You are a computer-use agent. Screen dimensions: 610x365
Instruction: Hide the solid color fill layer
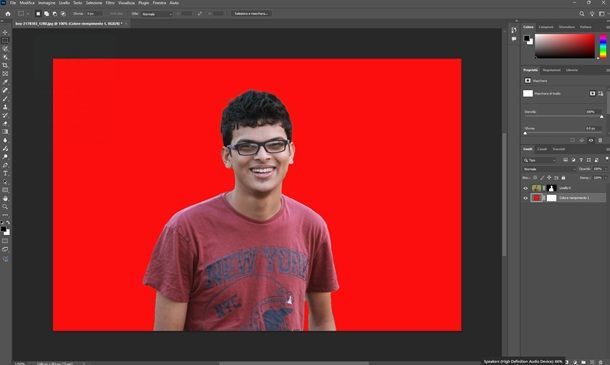[x=526, y=198]
